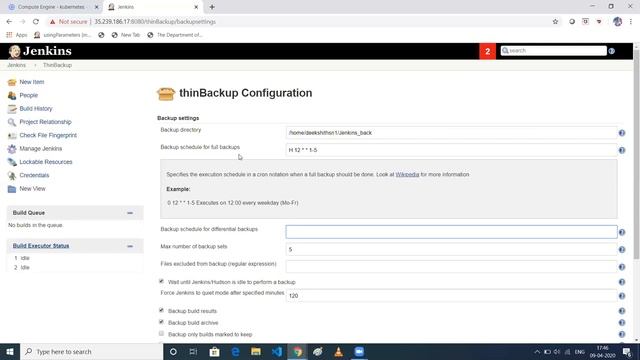Switch to Compute Engine browser tab
The image size is (640, 360).
coord(53,7)
